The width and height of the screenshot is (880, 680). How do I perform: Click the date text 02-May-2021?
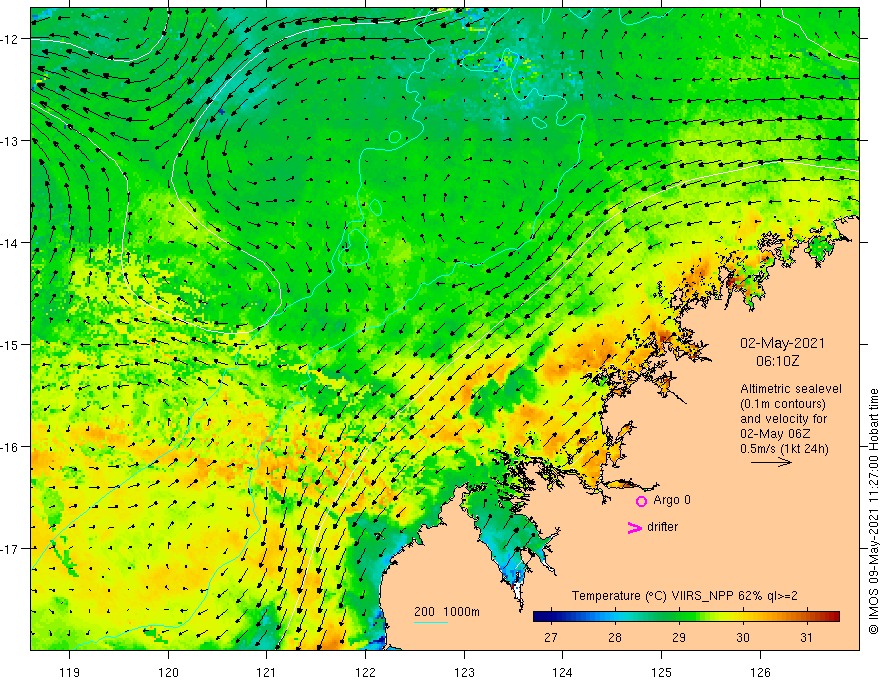[782, 343]
